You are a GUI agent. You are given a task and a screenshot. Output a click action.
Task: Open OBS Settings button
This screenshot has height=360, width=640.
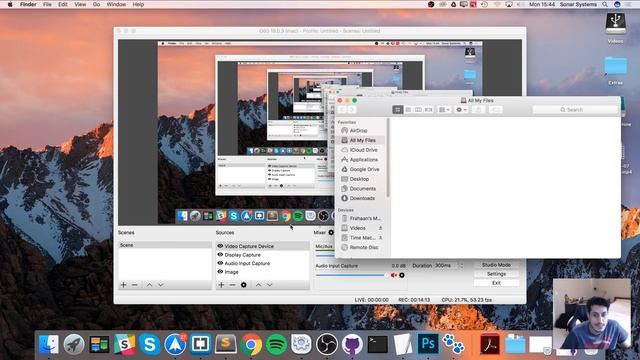(x=496, y=274)
